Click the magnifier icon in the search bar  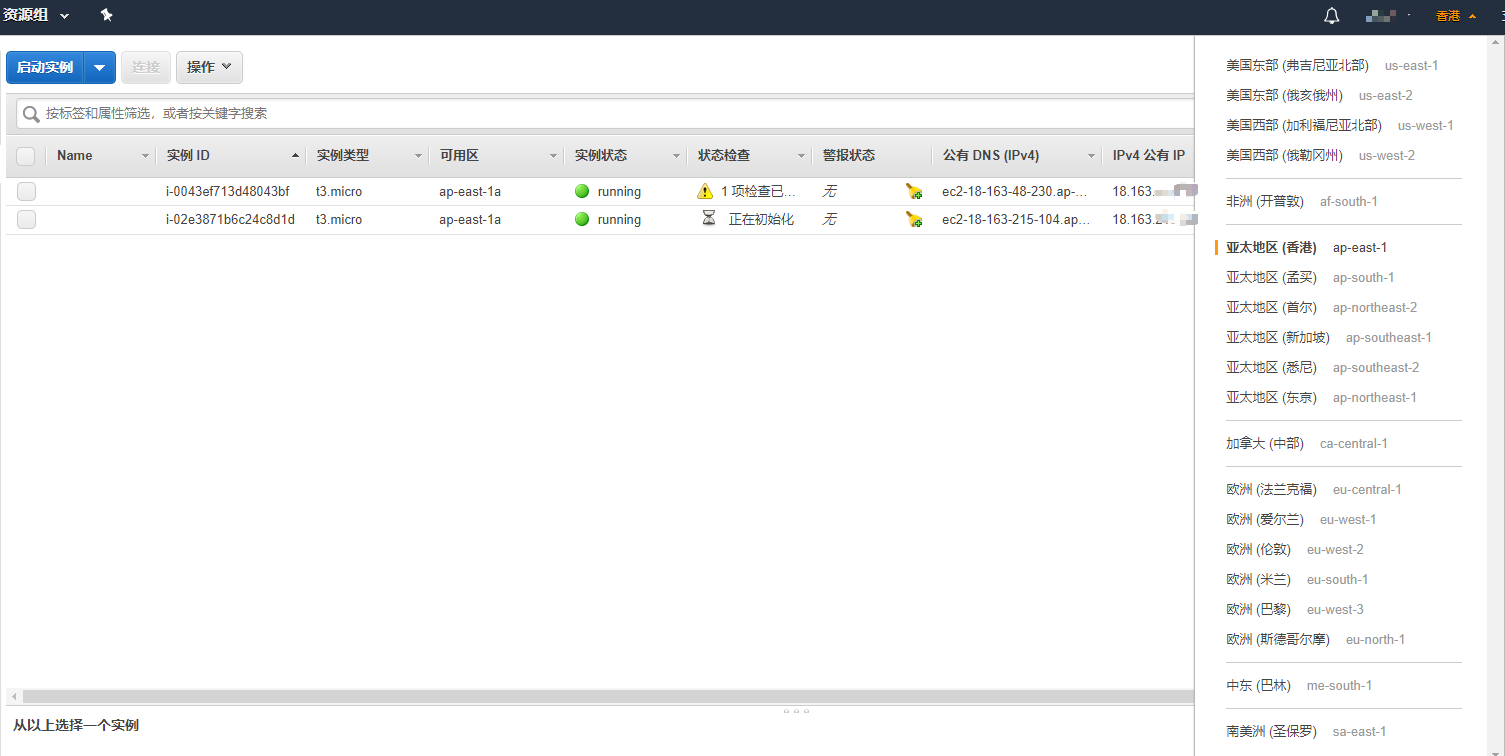click(31, 114)
